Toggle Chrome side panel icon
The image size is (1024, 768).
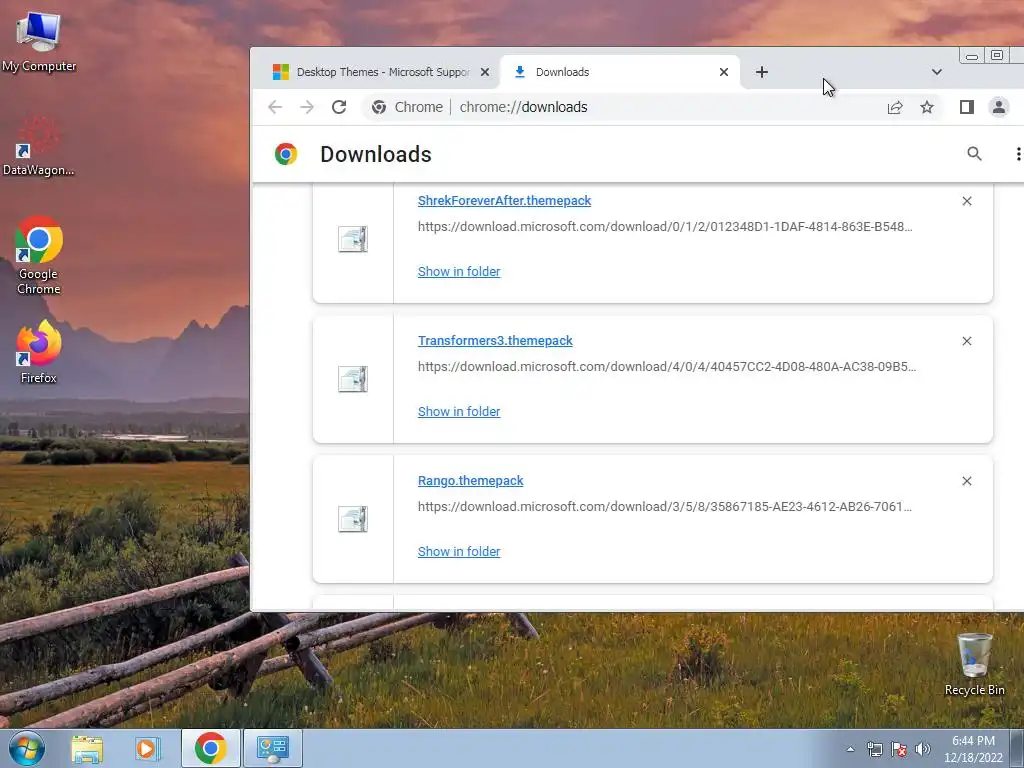[x=967, y=107]
